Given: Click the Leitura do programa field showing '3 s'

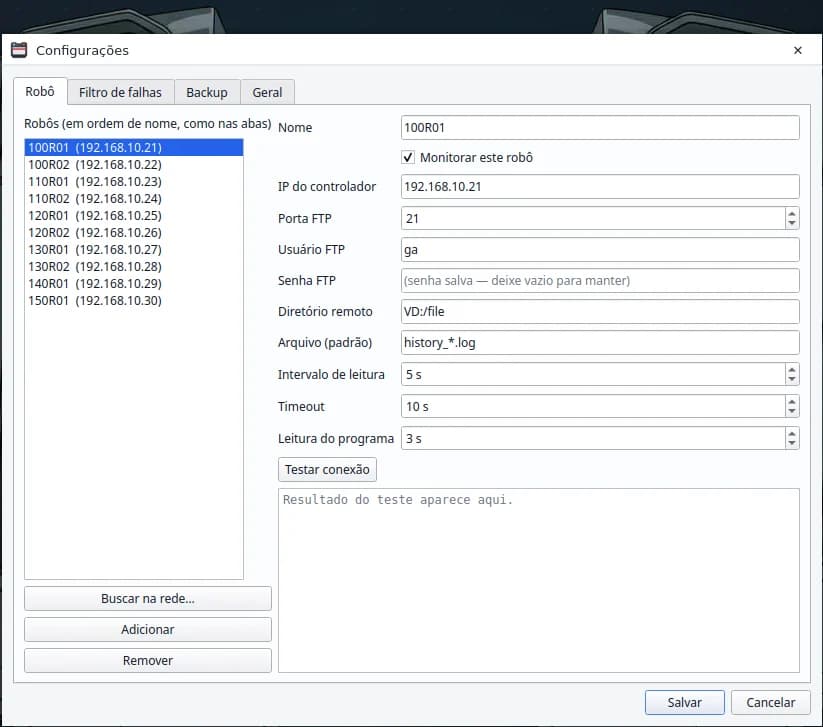Looking at the screenshot, I should 593,438.
